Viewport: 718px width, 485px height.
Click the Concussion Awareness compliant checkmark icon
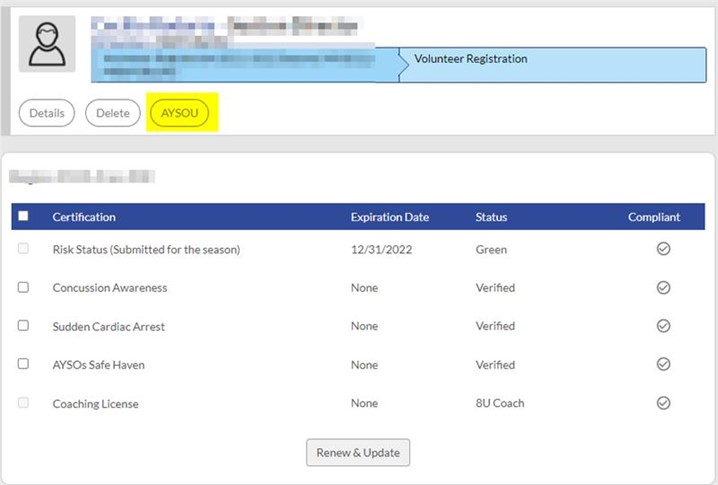pos(662,288)
